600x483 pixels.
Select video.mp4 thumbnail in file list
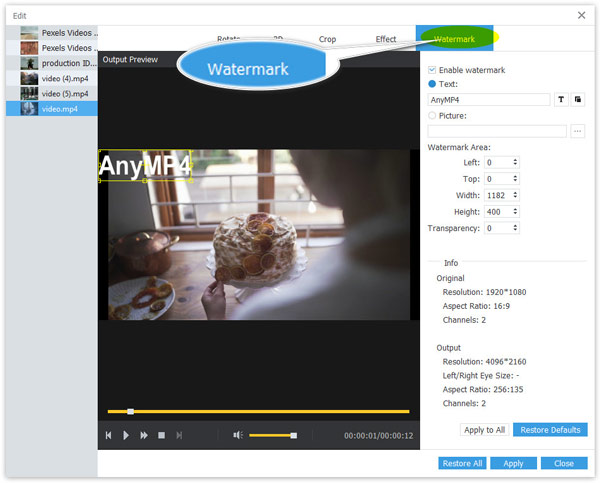(x=29, y=109)
